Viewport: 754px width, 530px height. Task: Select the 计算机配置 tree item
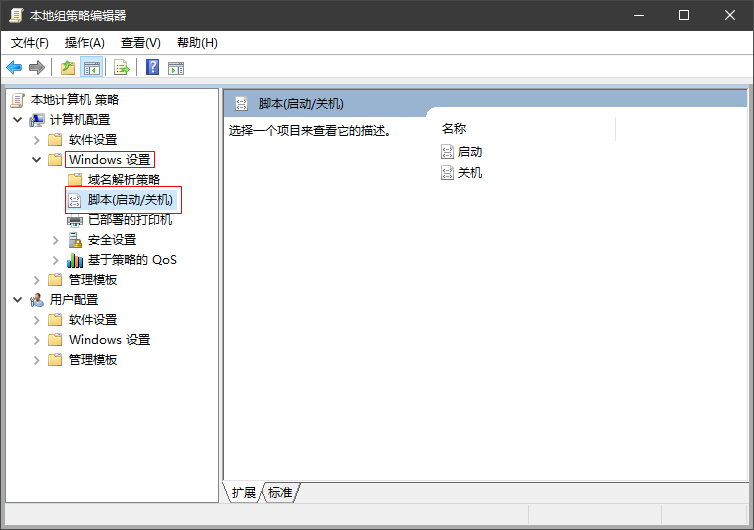point(80,120)
